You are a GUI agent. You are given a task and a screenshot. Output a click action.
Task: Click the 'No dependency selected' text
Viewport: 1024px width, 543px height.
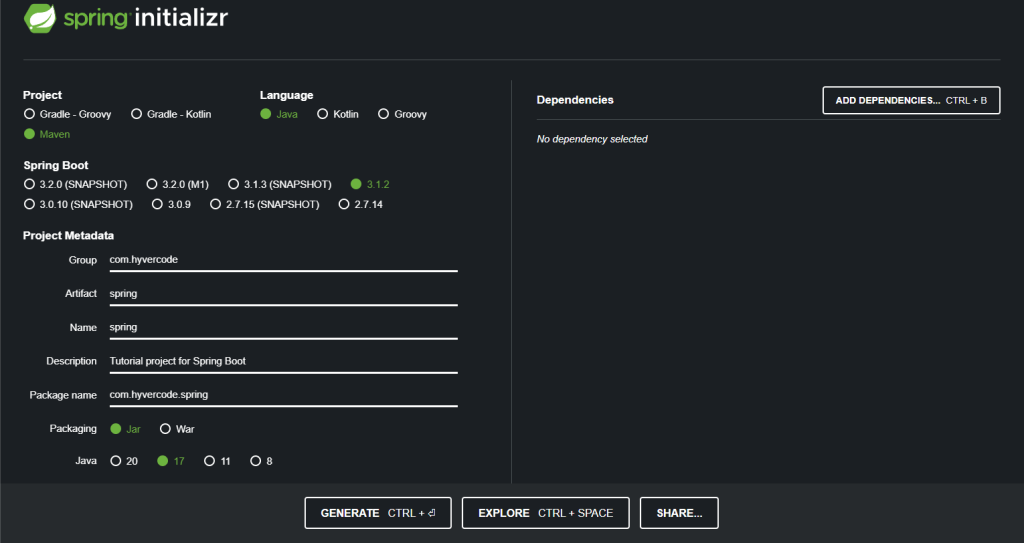(592, 139)
